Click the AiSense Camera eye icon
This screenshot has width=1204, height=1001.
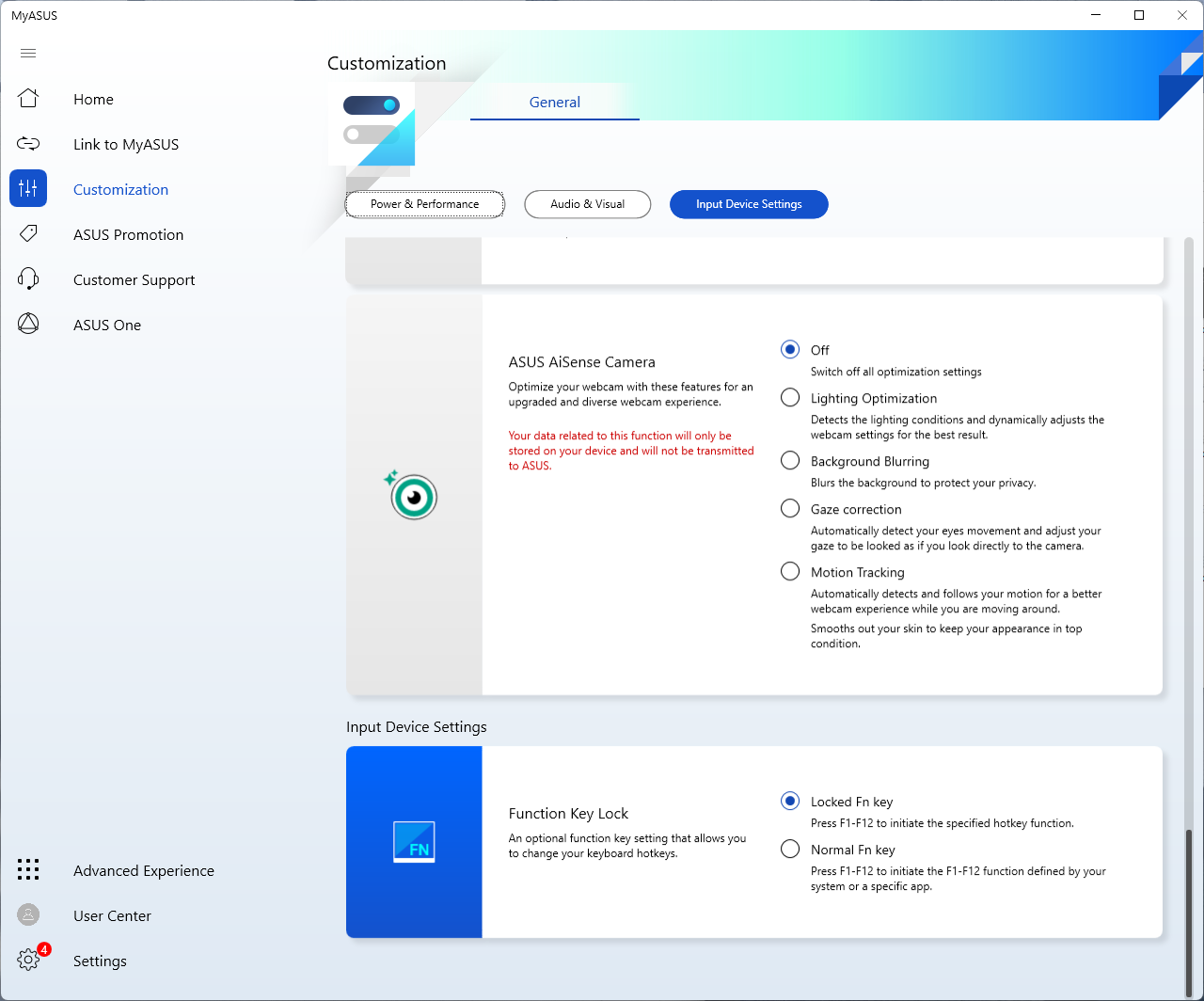[x=411, y=495]
